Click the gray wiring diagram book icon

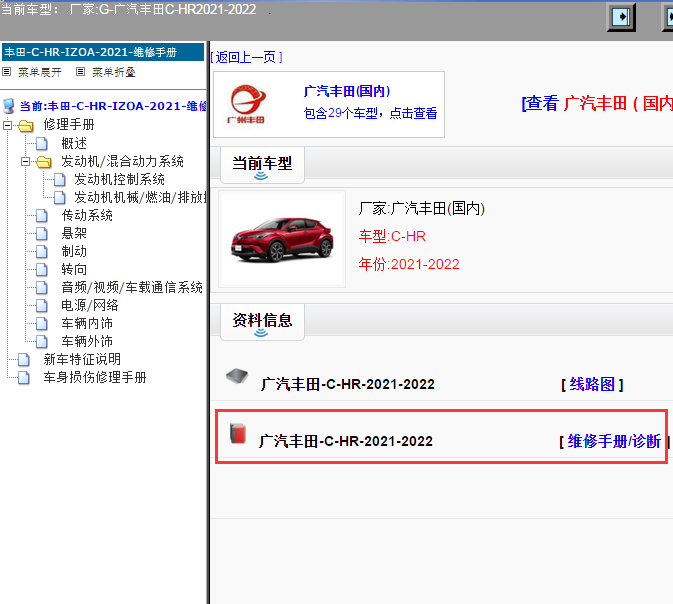237,376
